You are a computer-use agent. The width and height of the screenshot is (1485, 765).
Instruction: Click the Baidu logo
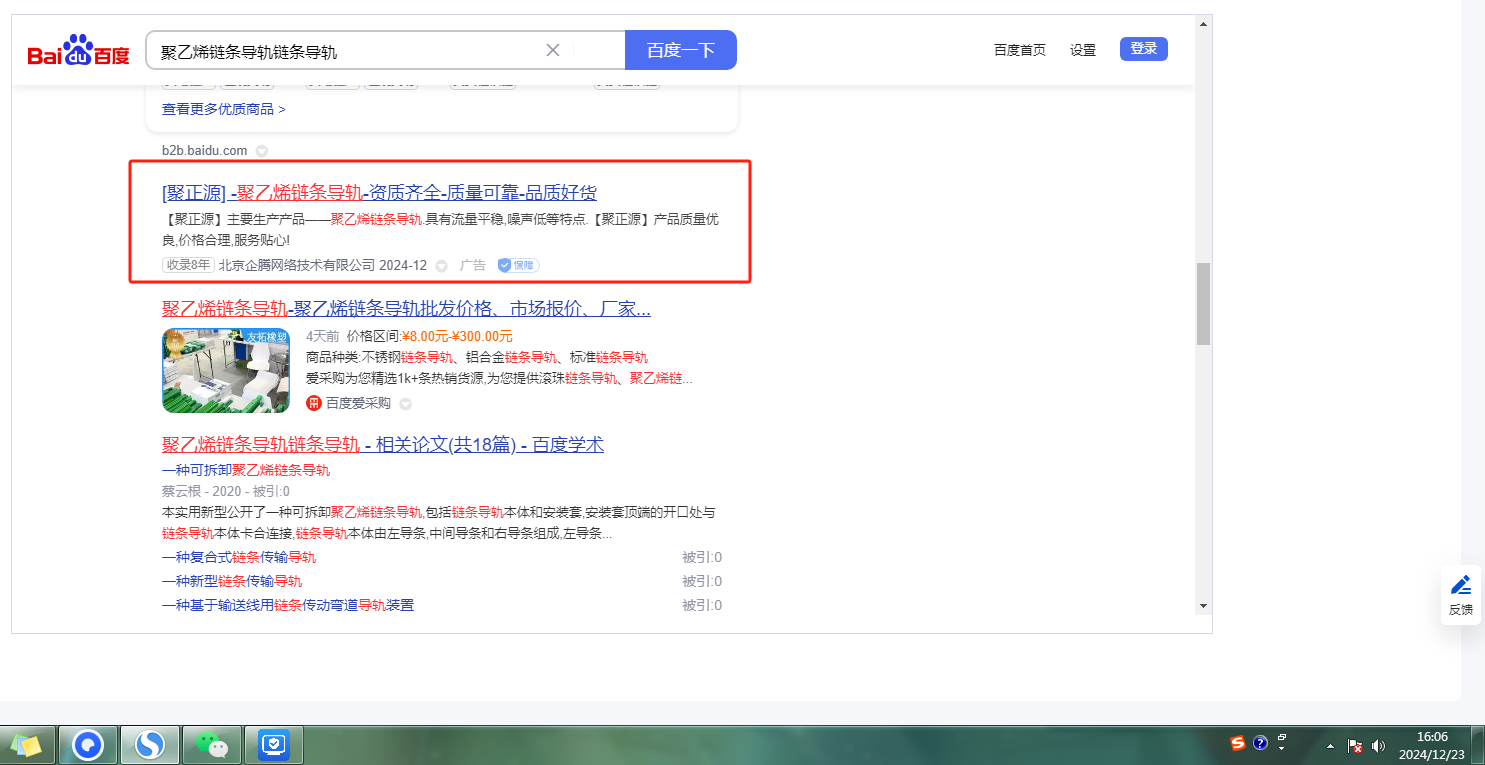click(x=78, y=51)
